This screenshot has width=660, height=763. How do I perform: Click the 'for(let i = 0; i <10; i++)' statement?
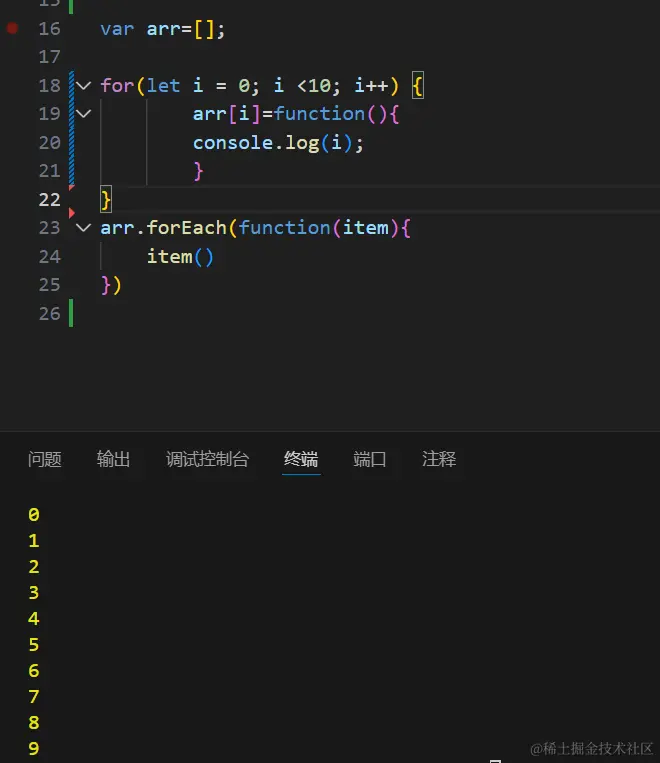click(x=250, y=86)
